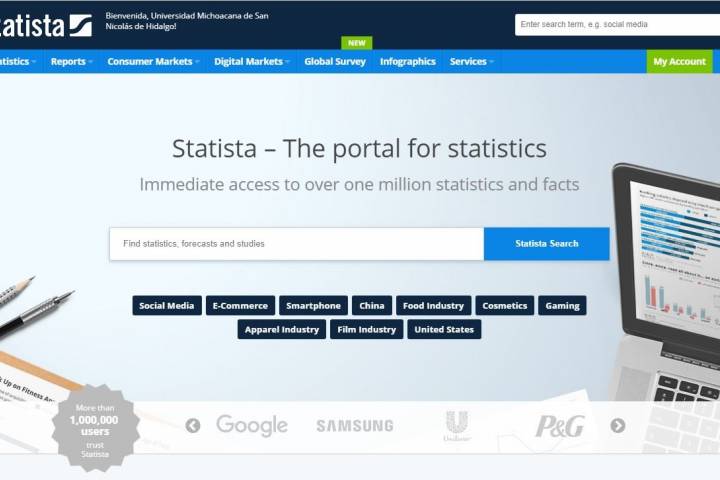Expand the Consumer Markets dropdown menu

[153, 62]
